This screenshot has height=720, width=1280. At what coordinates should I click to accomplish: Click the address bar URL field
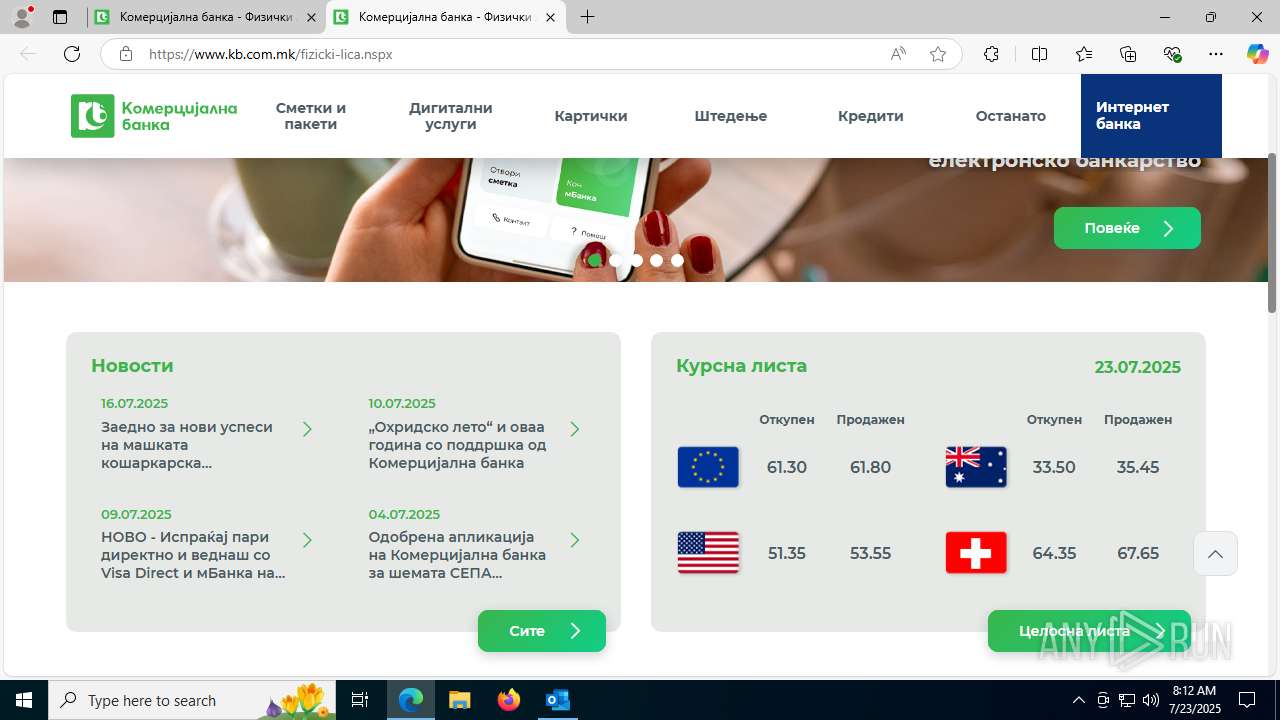[500, 54]
